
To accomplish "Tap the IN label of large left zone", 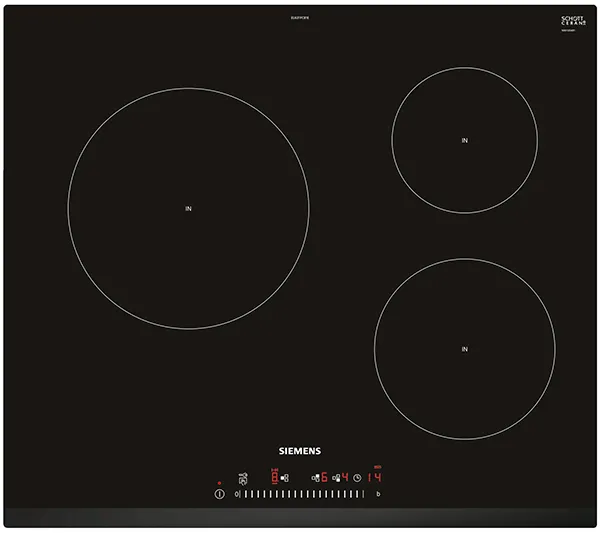I will click(188, 208).
